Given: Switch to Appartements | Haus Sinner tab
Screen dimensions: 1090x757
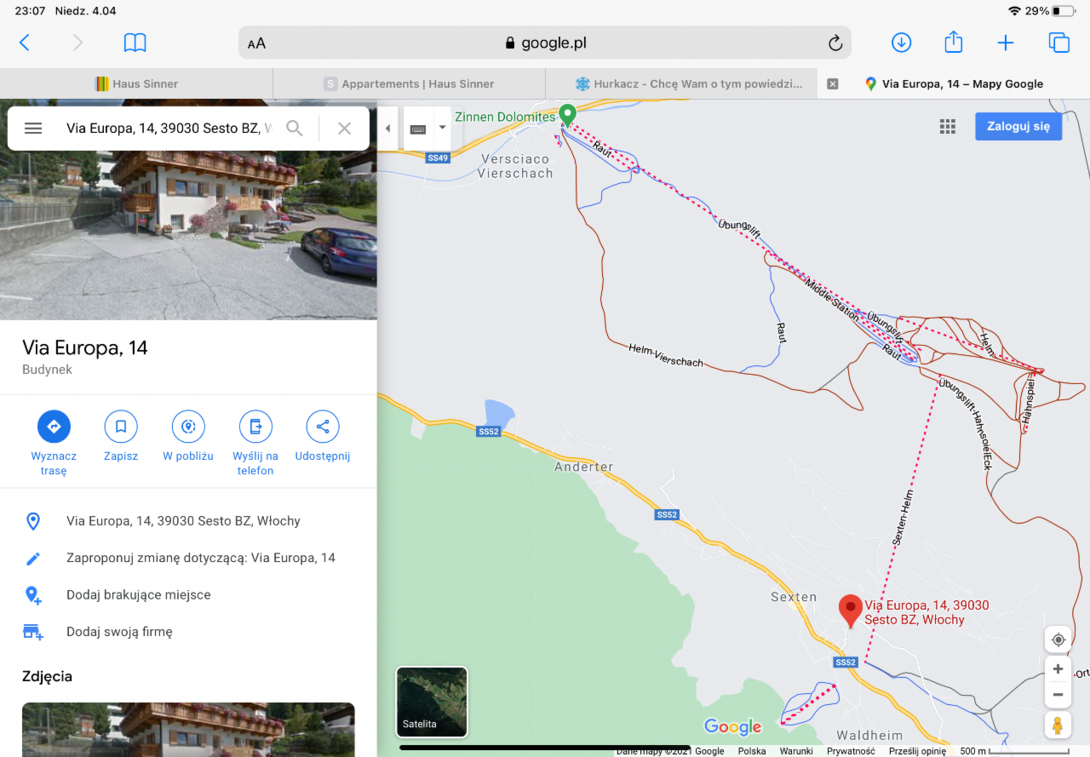Looking at the screenshot, I should click(409, 83).
